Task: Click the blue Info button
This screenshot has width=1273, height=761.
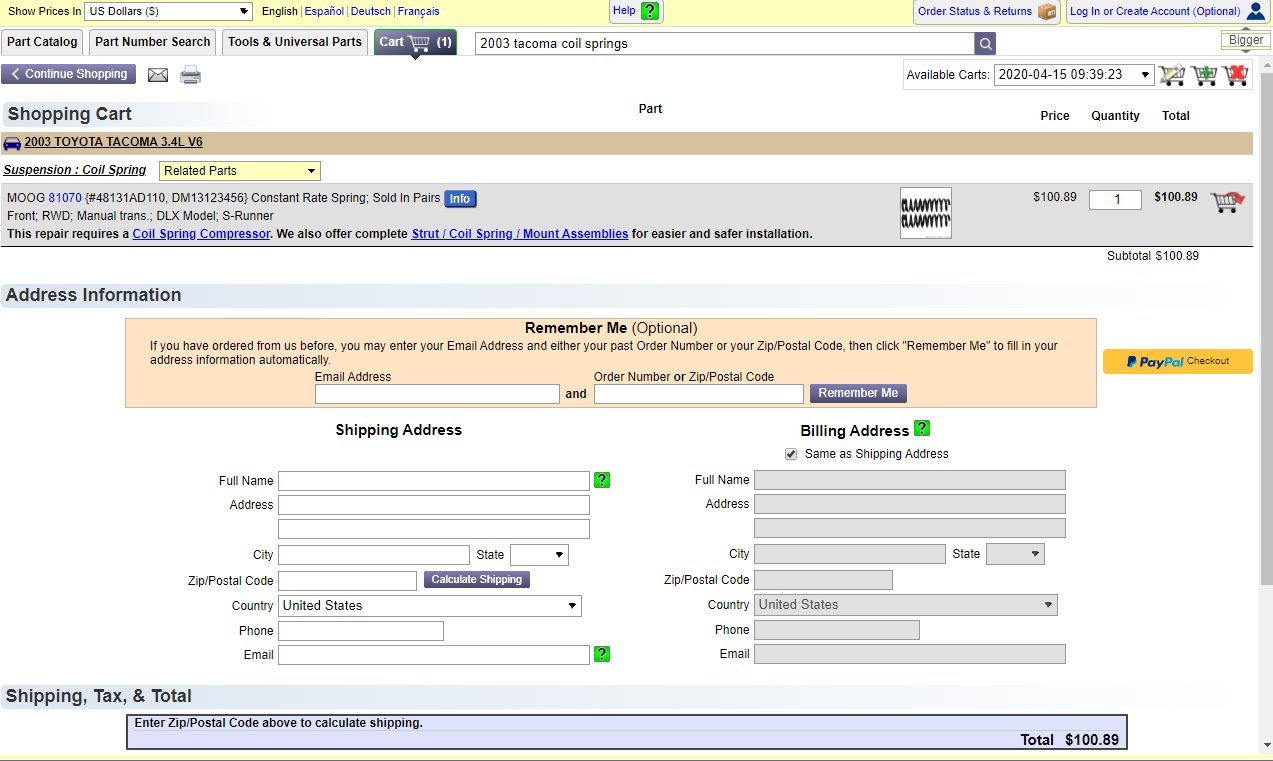Action: 460,199
